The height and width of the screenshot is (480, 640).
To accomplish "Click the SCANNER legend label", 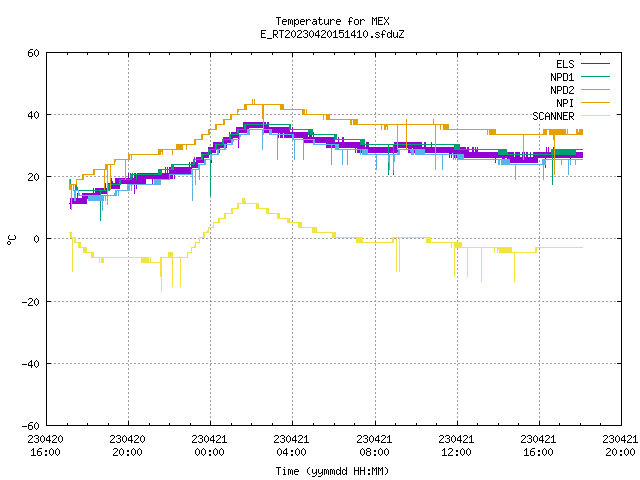I will pyautogui.click(x=553, y=116).
